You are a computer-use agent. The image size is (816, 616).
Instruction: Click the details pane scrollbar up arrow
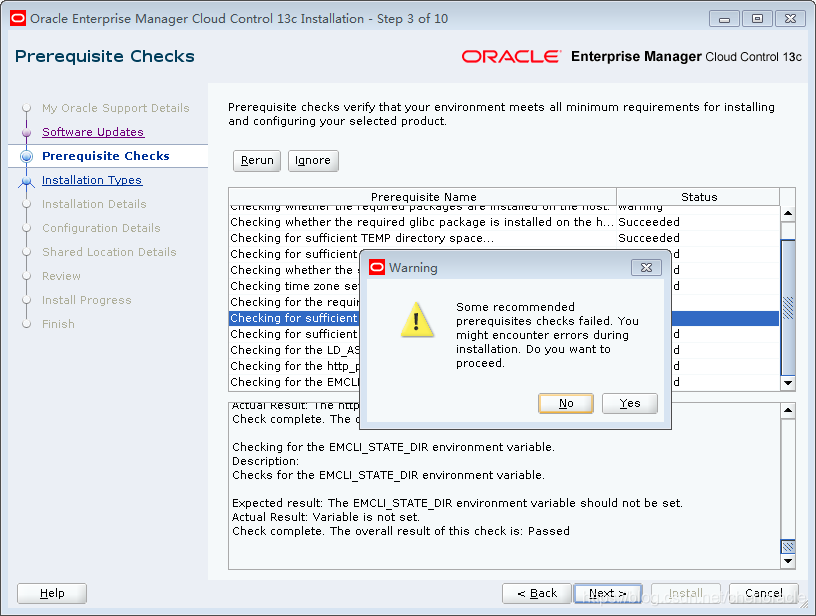point(788,410)
